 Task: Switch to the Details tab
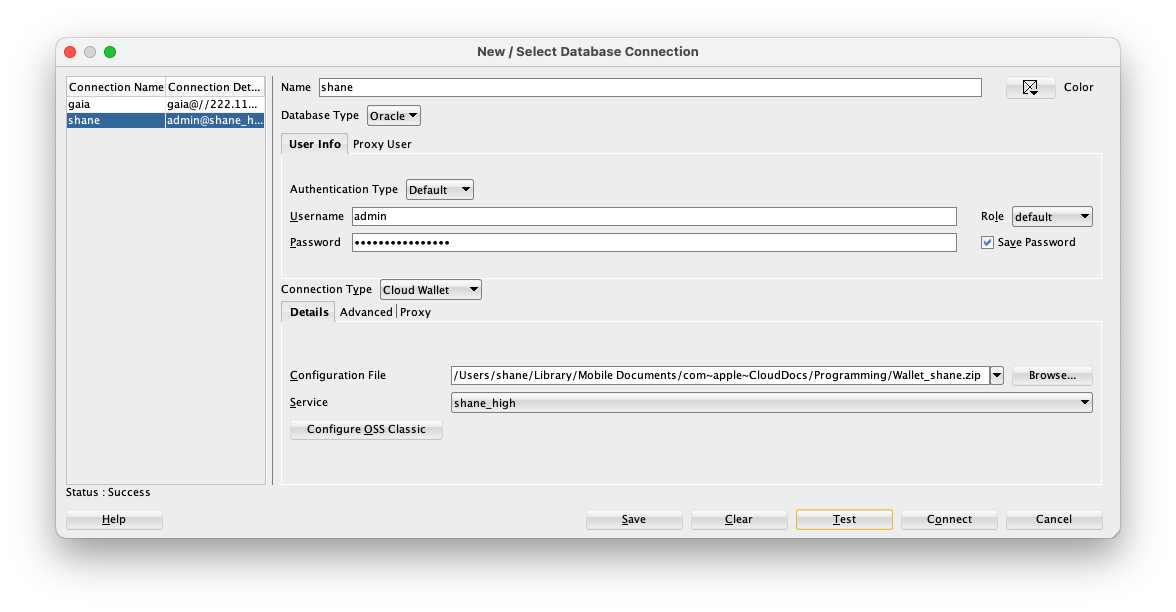[309, 312]
